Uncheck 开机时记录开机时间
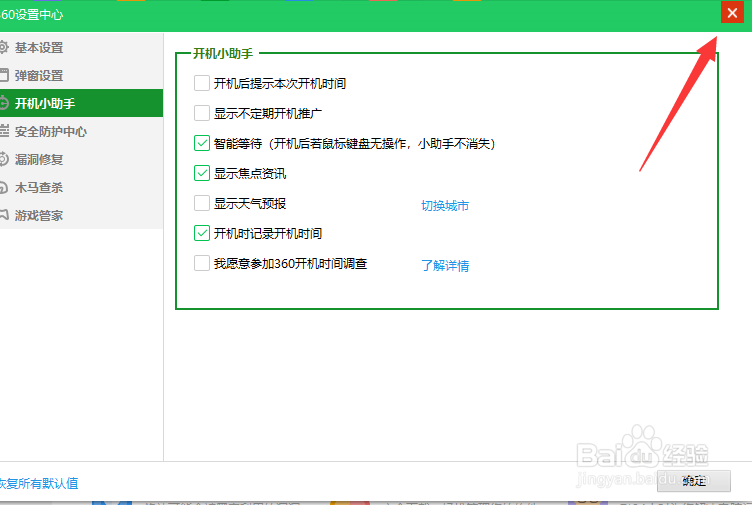 (202, 233)
